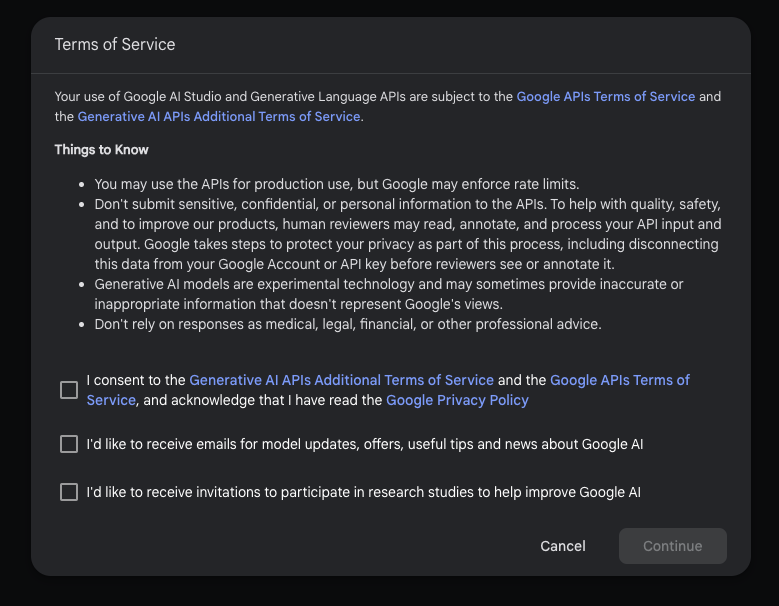Screen dimensions: 779x606
Task: Open Google APIs Terms of Service link in intro sentence
Action: click(605, 97)
